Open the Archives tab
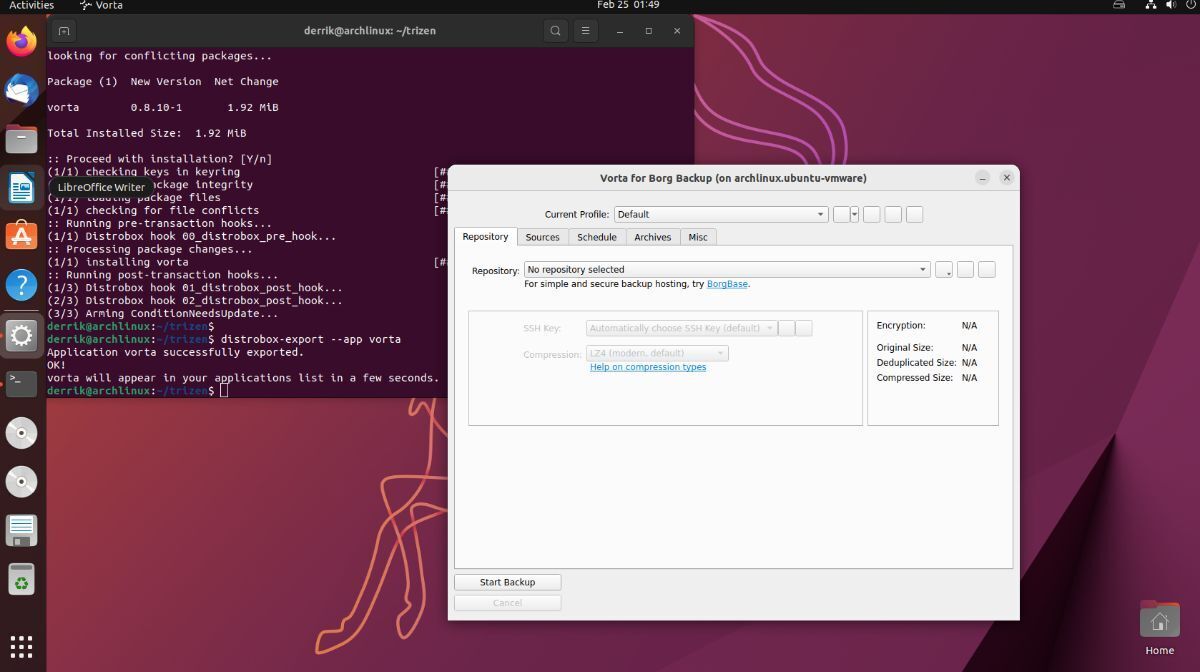The width and height of the screenshot is (1200, 672). pos(653,237)
